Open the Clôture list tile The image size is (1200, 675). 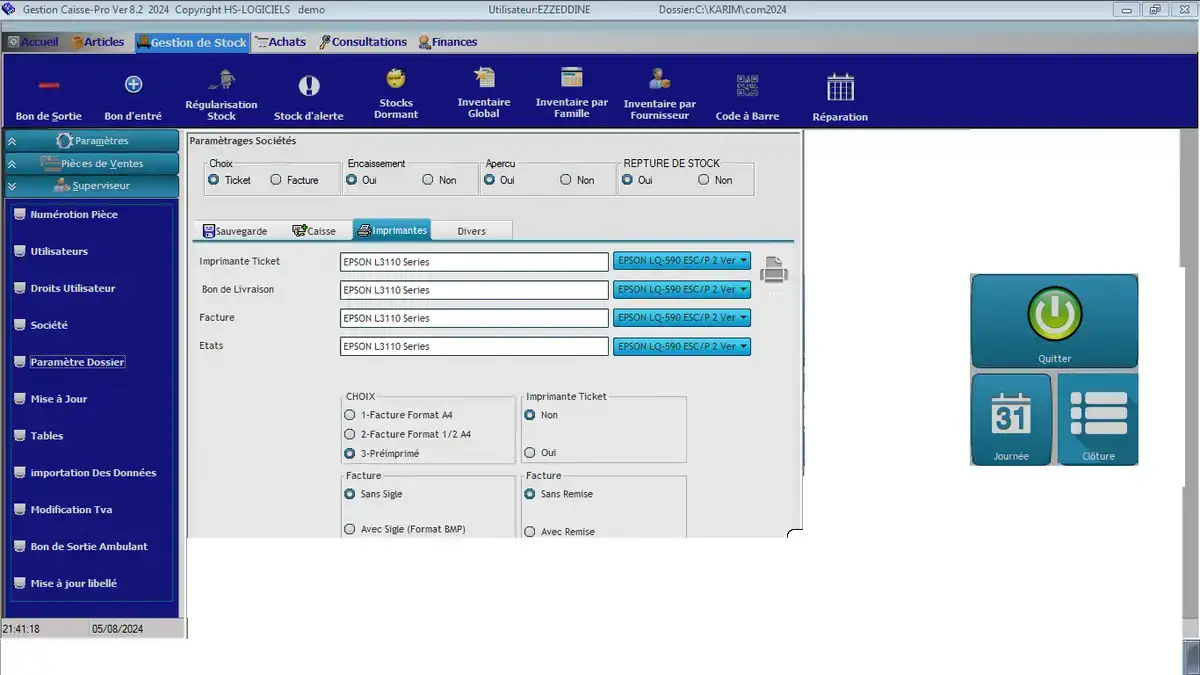[1097, 414]
